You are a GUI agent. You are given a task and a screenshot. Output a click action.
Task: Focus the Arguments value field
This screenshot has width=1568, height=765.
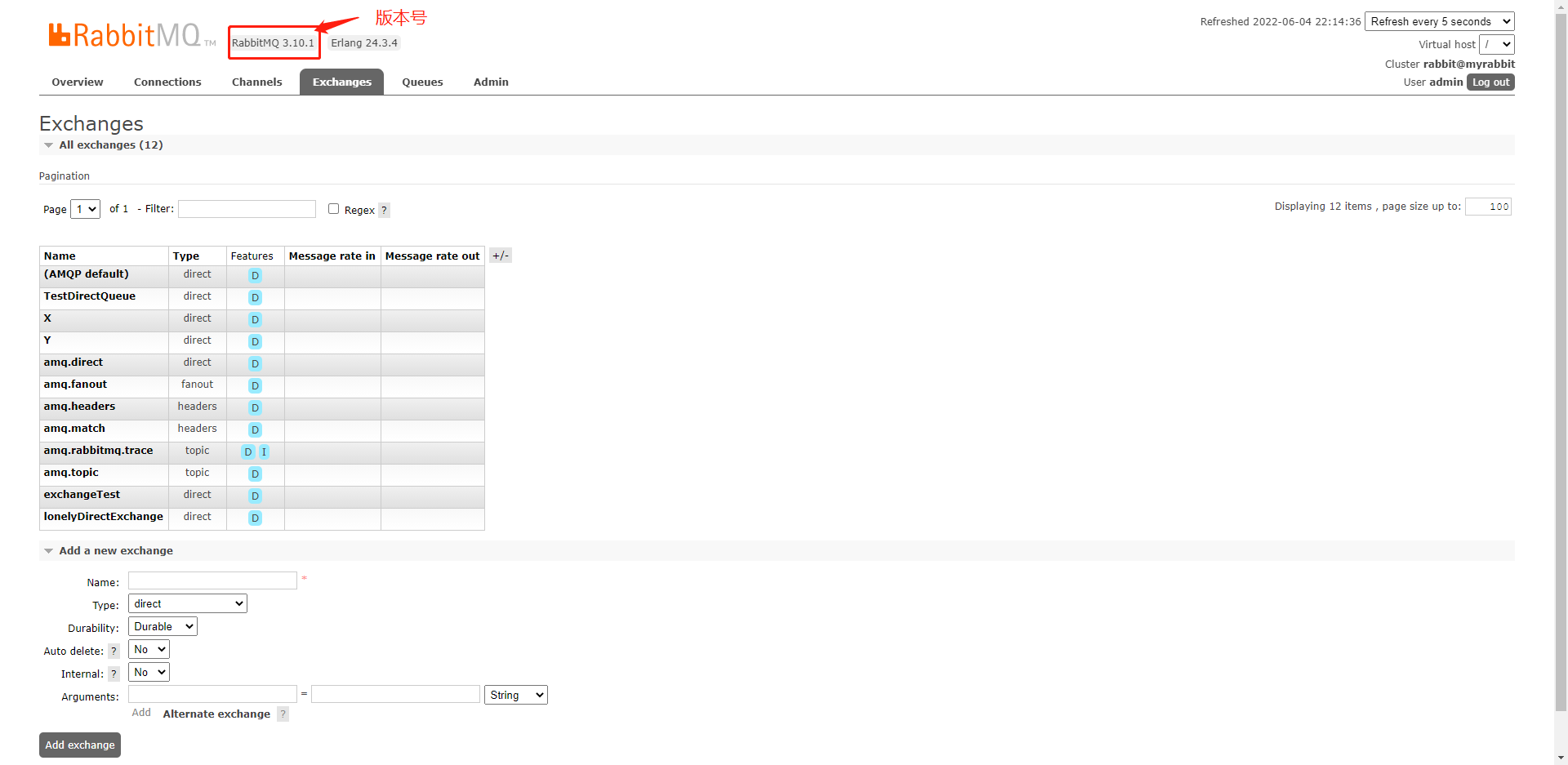(395, 694)
